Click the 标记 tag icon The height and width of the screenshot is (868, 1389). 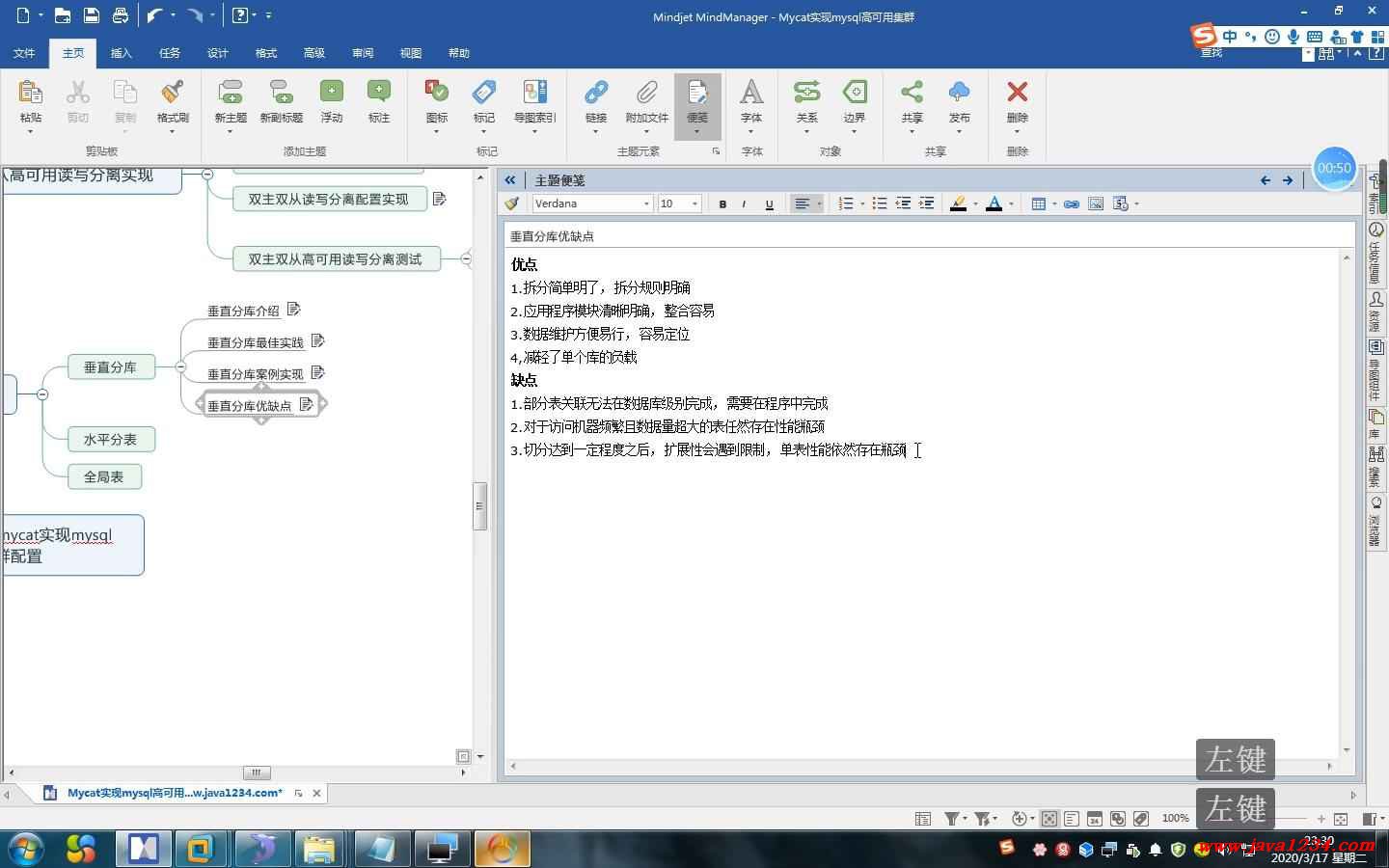[x=484, y=93]
